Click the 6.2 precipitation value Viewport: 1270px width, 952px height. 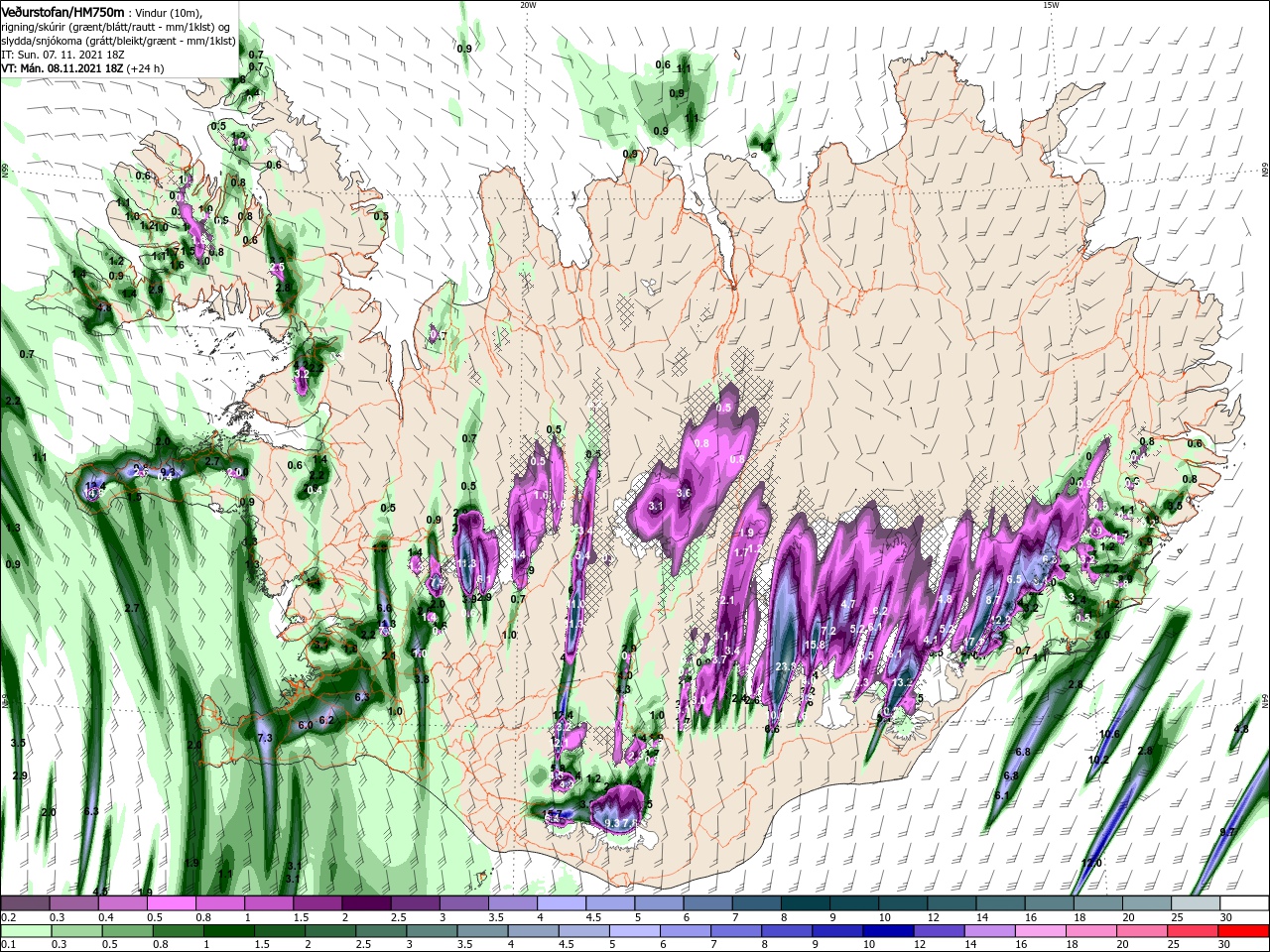point(326,720)
